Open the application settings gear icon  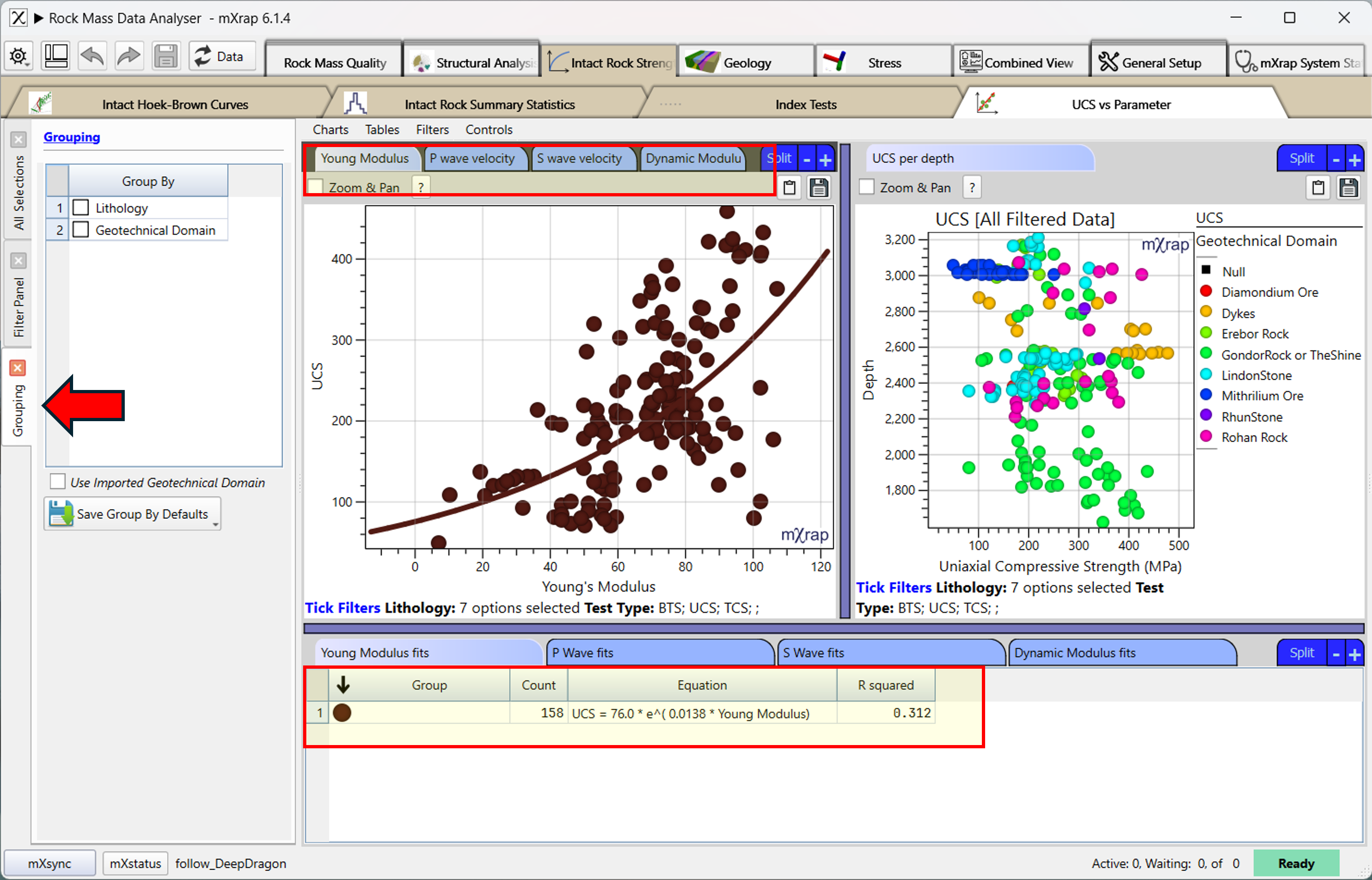pyautogui.click(x=18, y=55)
